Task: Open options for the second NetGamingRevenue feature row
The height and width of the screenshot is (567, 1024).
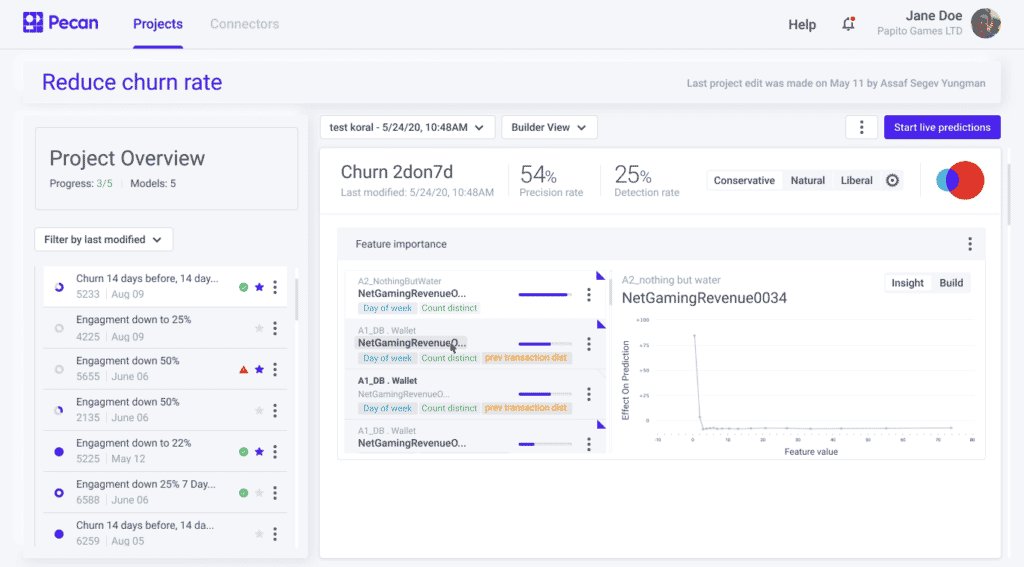Action: pyautogui.click(x=588, y=344)
